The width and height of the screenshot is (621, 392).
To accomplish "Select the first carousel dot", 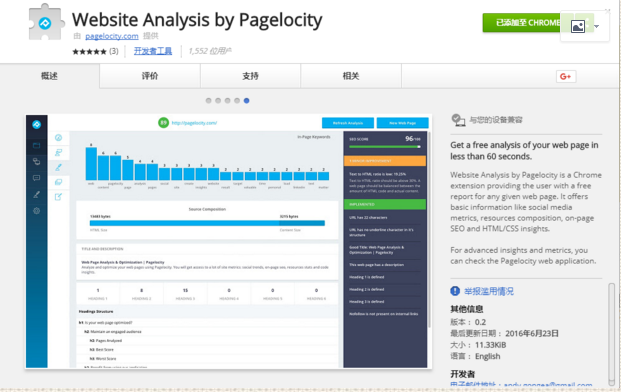I will [208, 101].
